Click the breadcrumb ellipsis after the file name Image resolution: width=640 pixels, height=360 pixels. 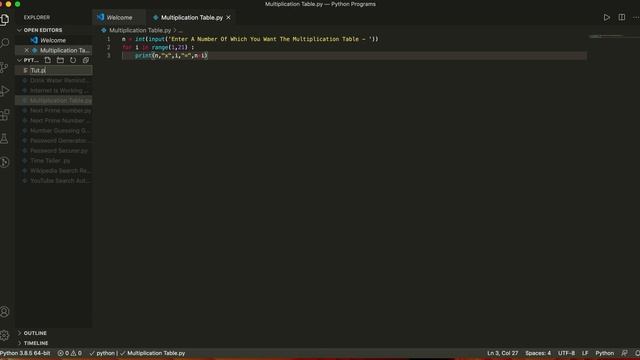[180, 31]
